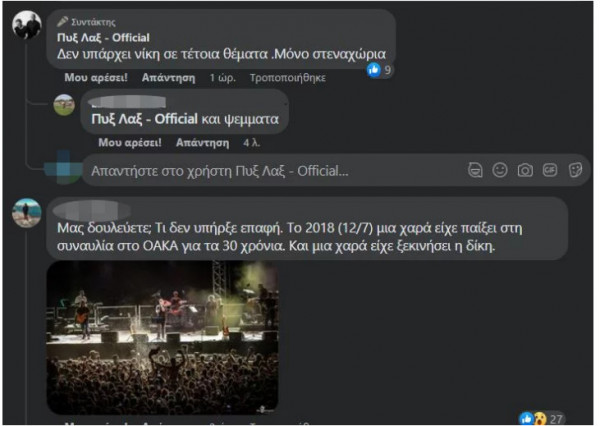
Task: Open the sticker picker icon
Action: (575, 170)
